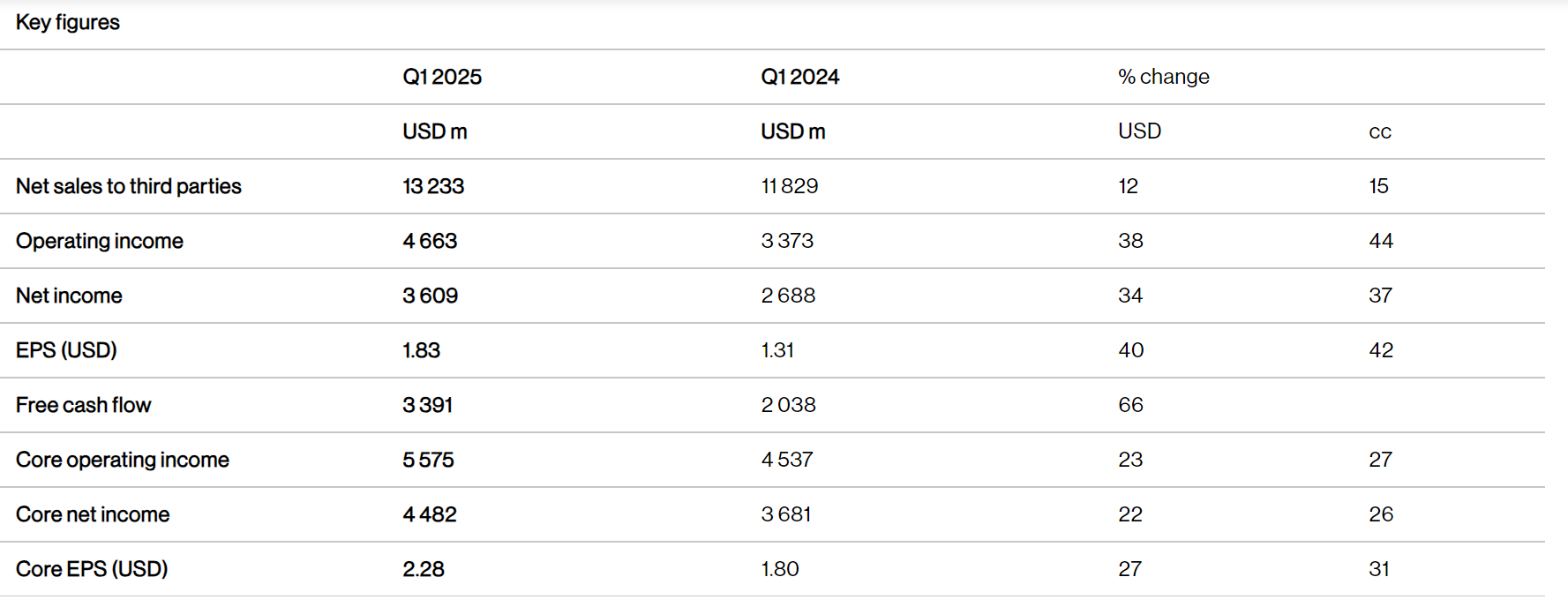The width and height of the screenshot is (1568, 607).
Task: Select Core EPS (USD) row label
Action: [x=92, y=569]
